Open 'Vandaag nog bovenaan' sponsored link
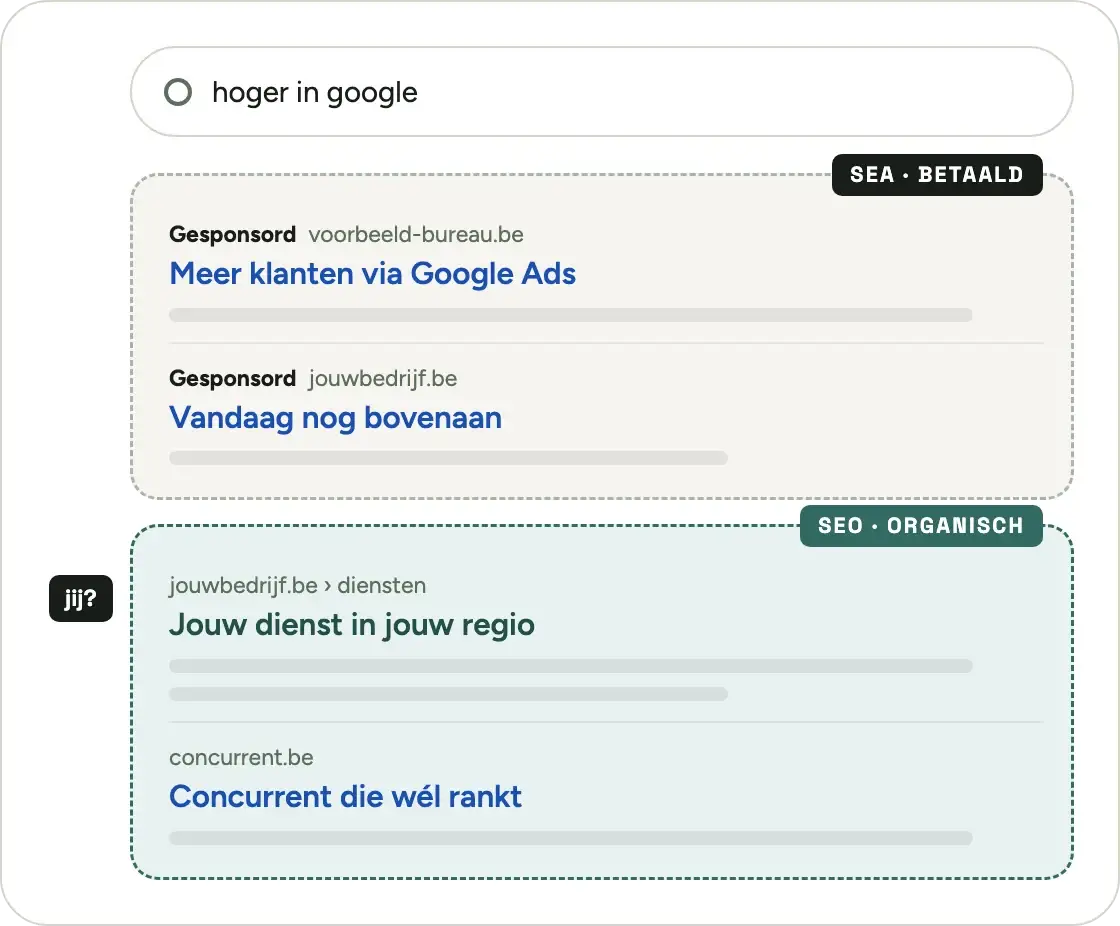The image size is (1120, 926). 336,418
